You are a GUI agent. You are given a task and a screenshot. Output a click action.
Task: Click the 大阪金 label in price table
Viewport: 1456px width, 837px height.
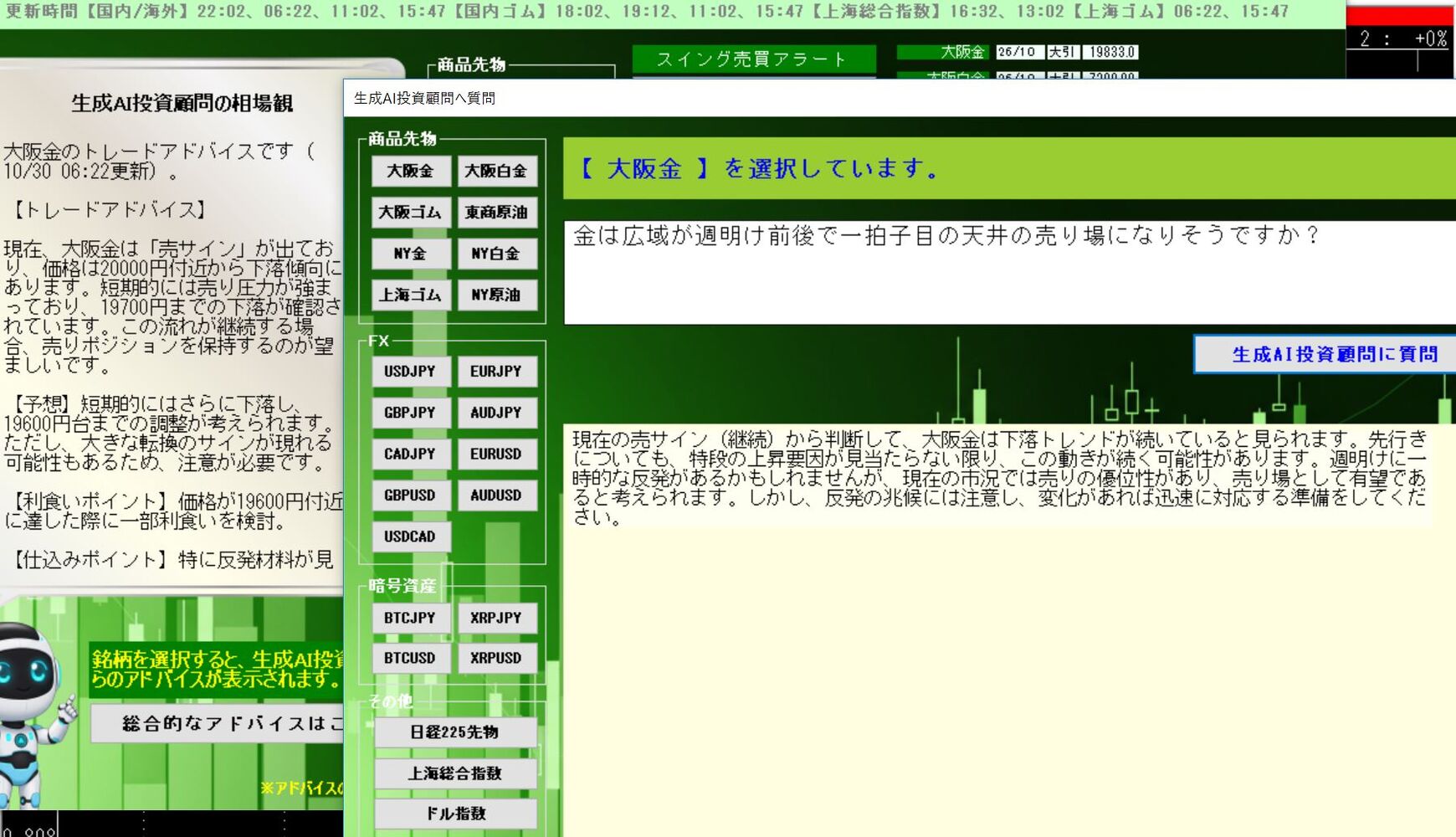(962, 52)
